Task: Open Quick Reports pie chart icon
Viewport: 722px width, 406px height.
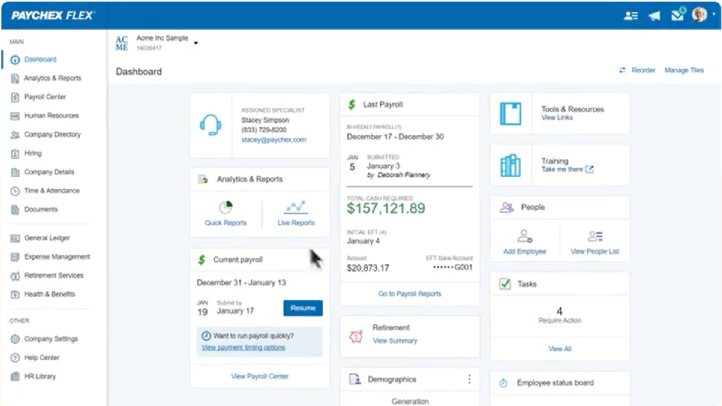Action: pos(226,208)
